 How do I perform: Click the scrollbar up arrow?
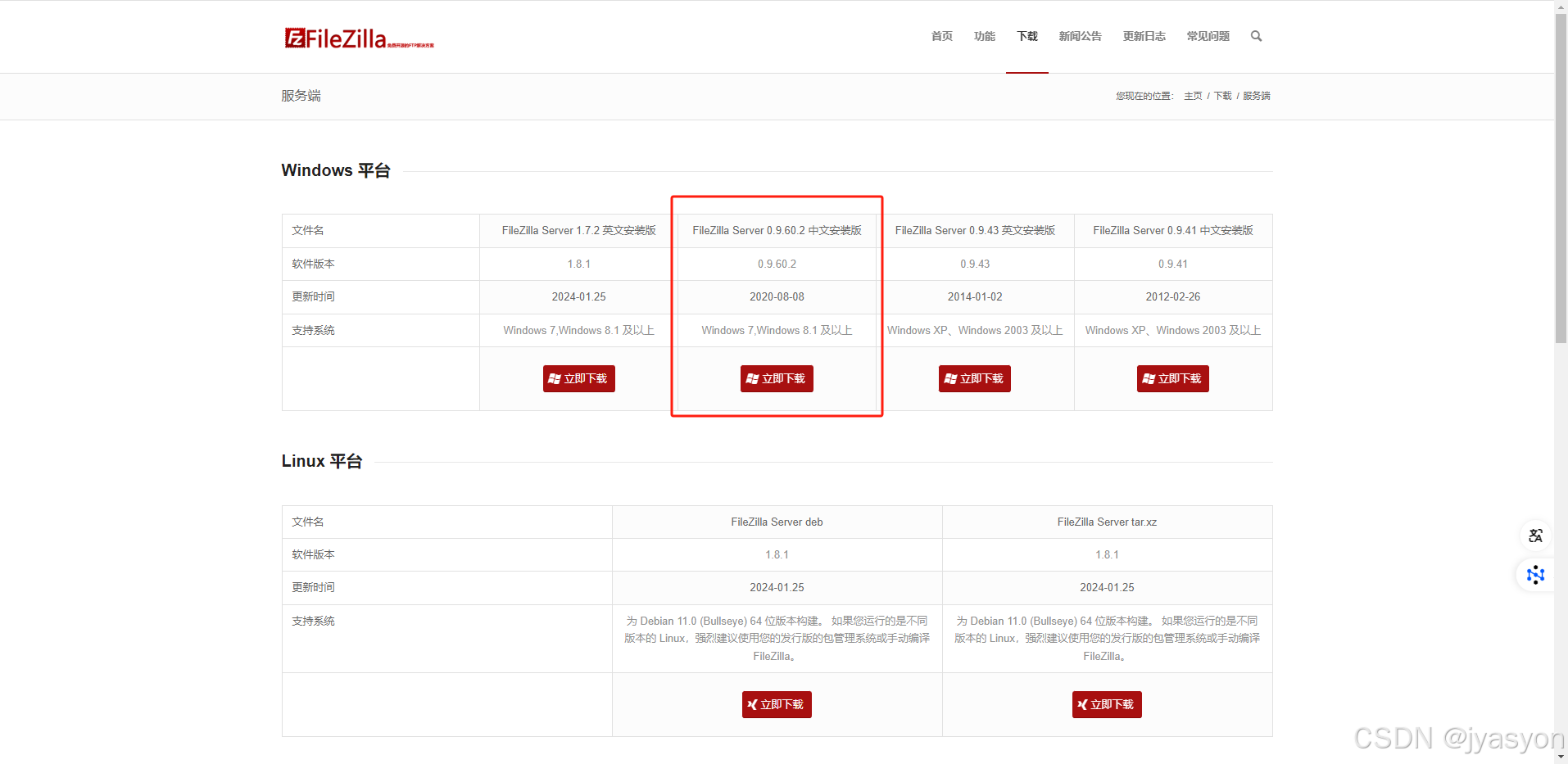tap(1561, 7)
